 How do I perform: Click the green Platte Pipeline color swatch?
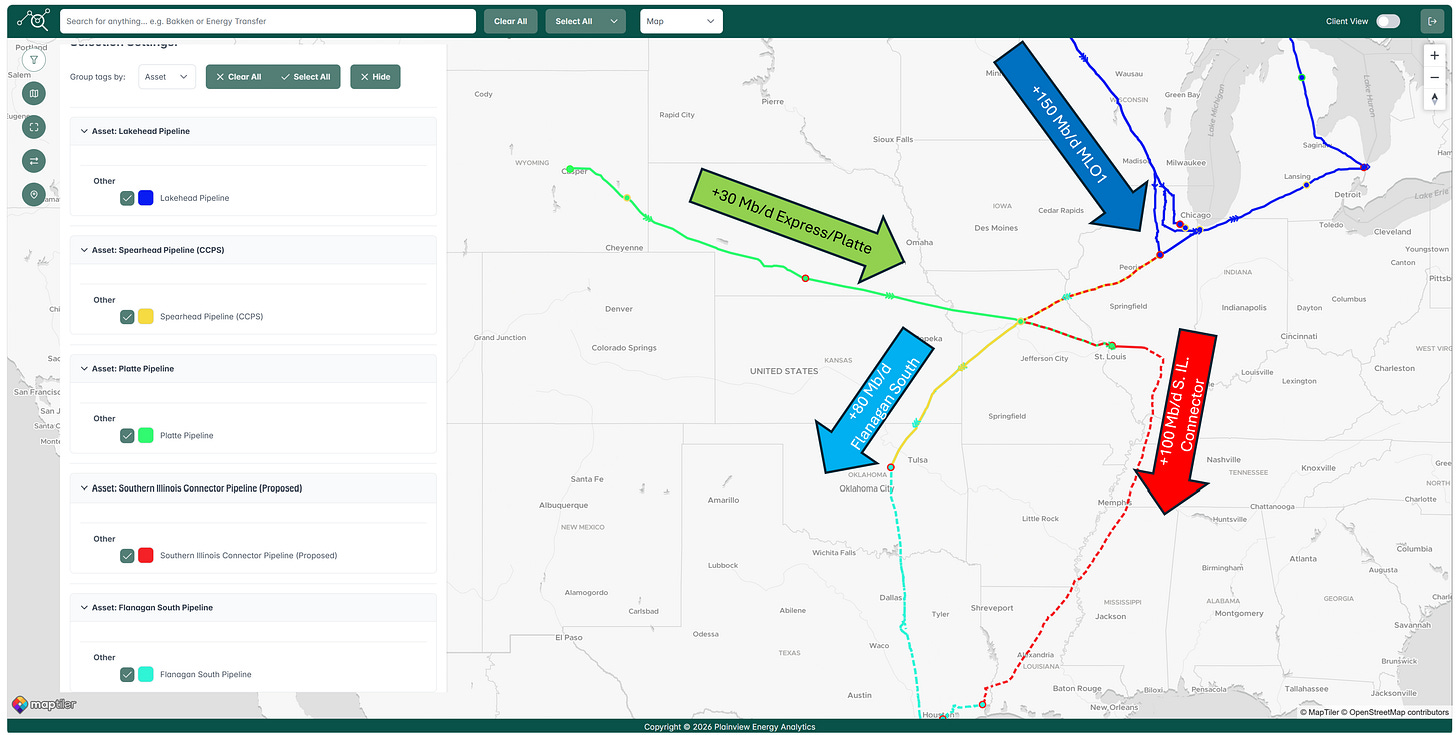(x=146, y=436)
